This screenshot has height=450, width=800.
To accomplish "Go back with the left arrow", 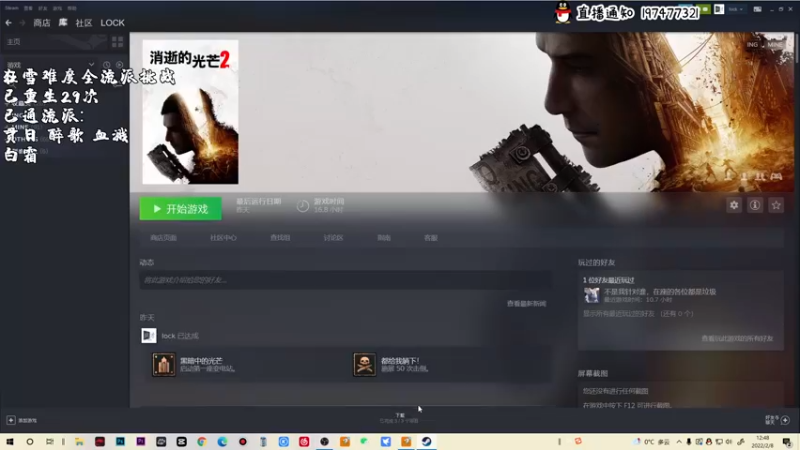I will point(9,23).
